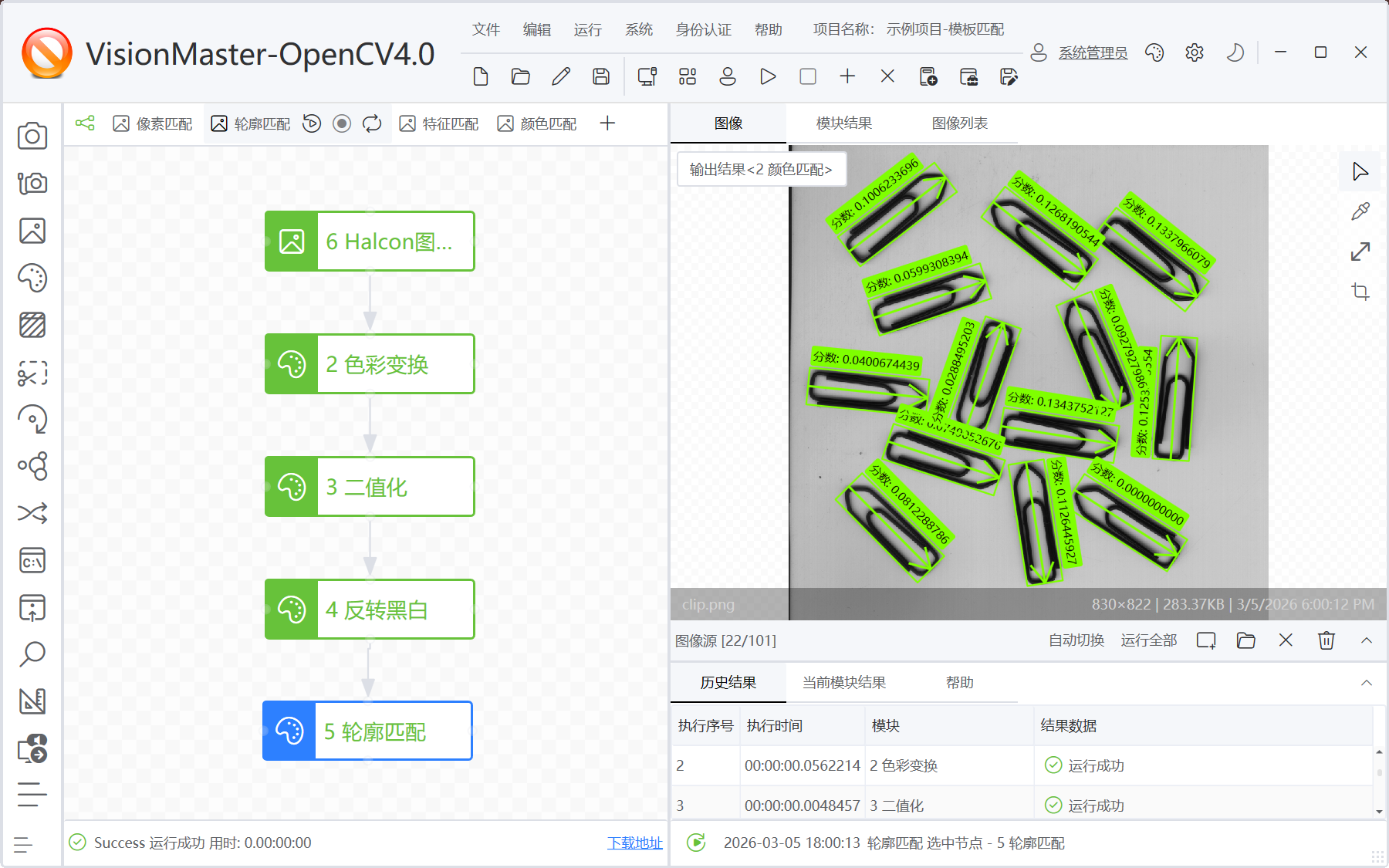Image resolution: width=1389 pixels, height=868 pixels.
Task: Switch to 颜色匹配 flow tab
Action: pyautogui.click(x=537, y=123)
